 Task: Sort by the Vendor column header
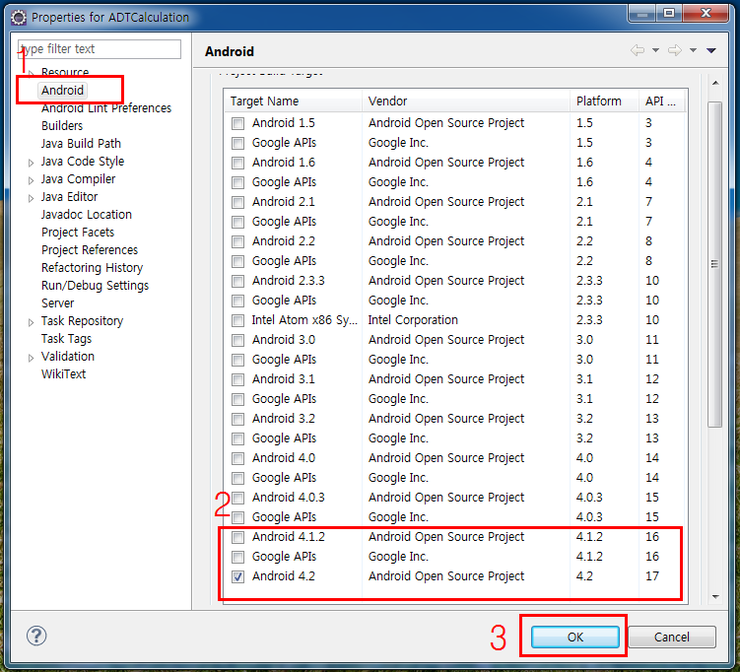pos(466,101)
